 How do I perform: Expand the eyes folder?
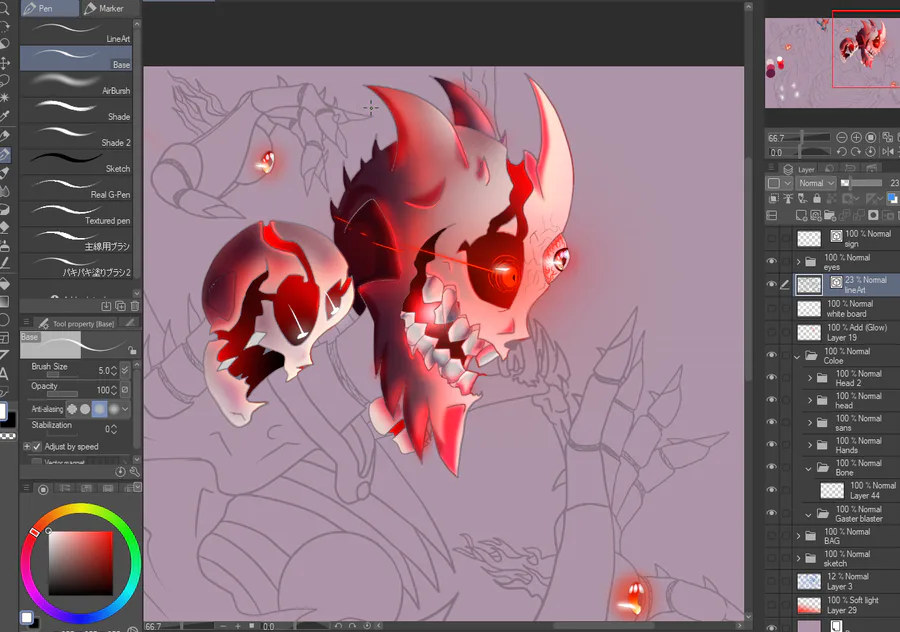click(798, 262)
